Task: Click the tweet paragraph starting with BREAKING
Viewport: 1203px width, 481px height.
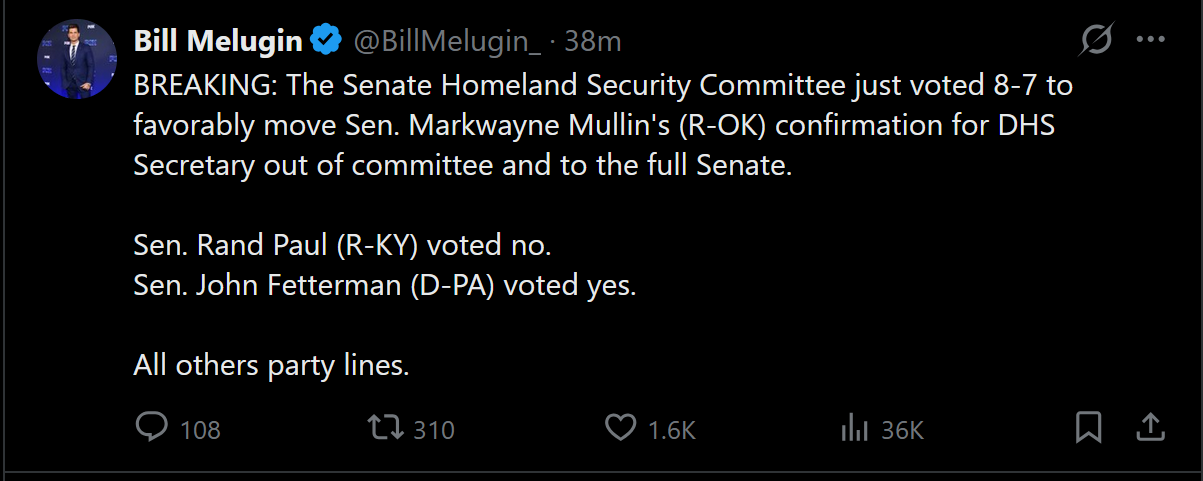Action: (x=600, y=125)
